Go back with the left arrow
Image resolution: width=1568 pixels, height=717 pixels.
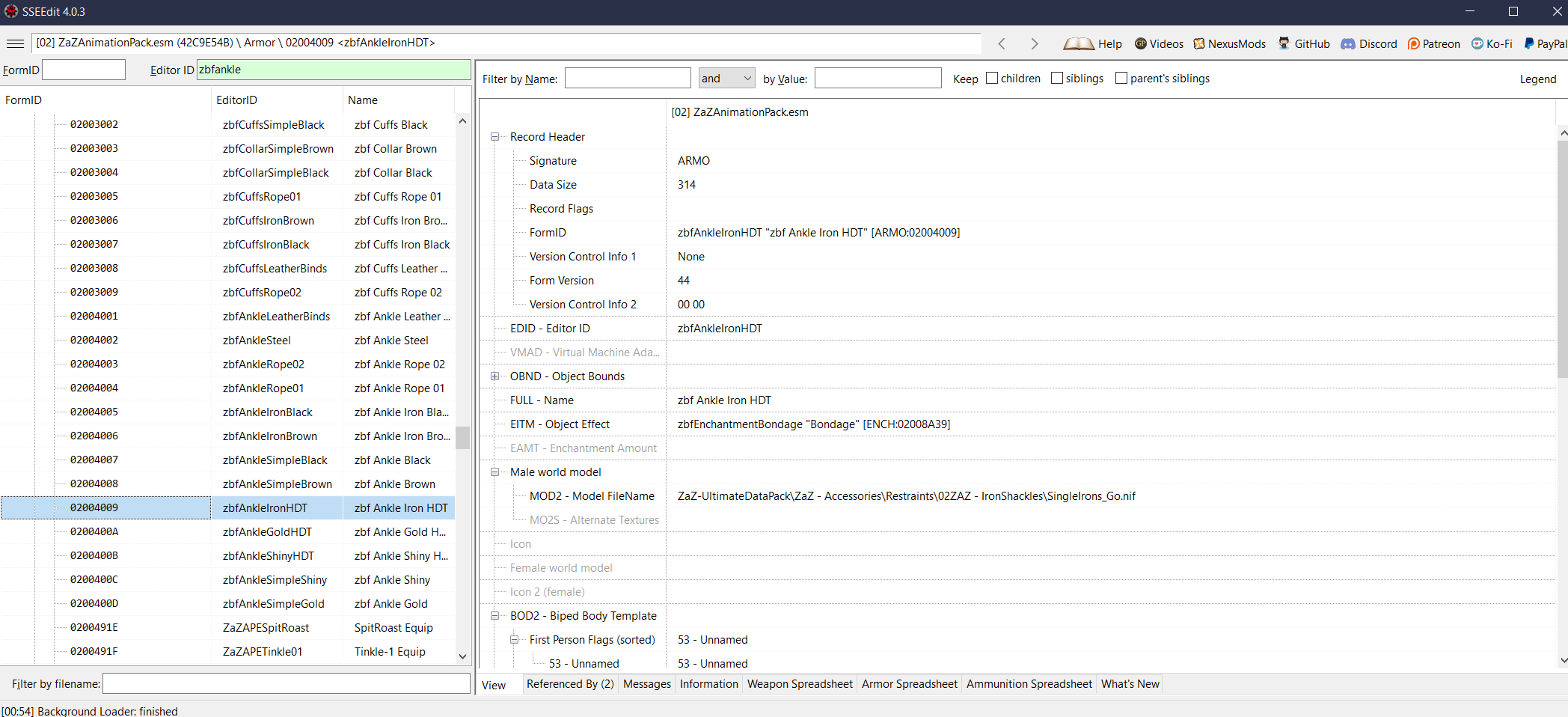point(1002,43)
